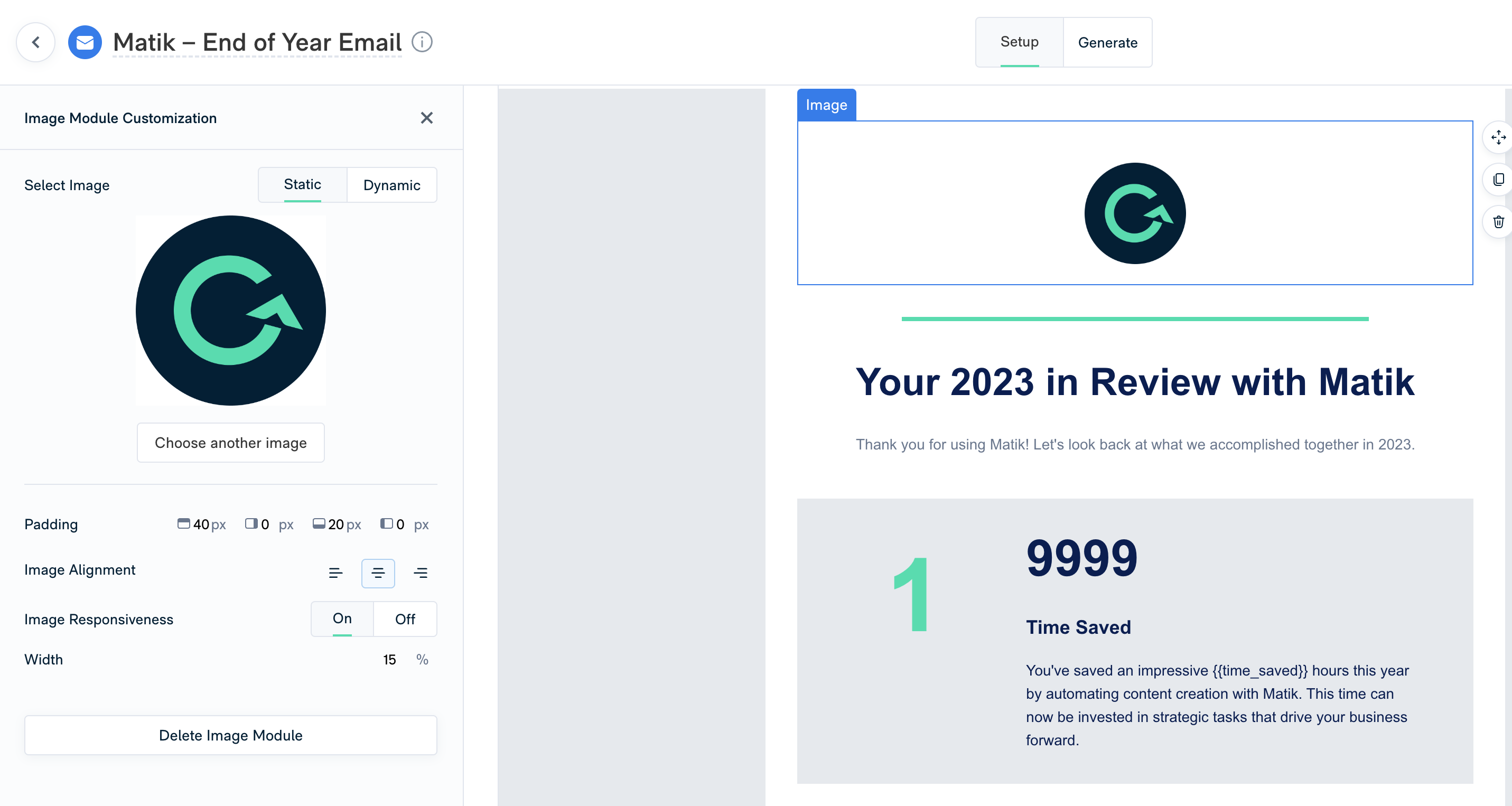The width and height of the screenshot is (1512, 806).
Task: Align image to the right
Action: [x=420, y=573]
